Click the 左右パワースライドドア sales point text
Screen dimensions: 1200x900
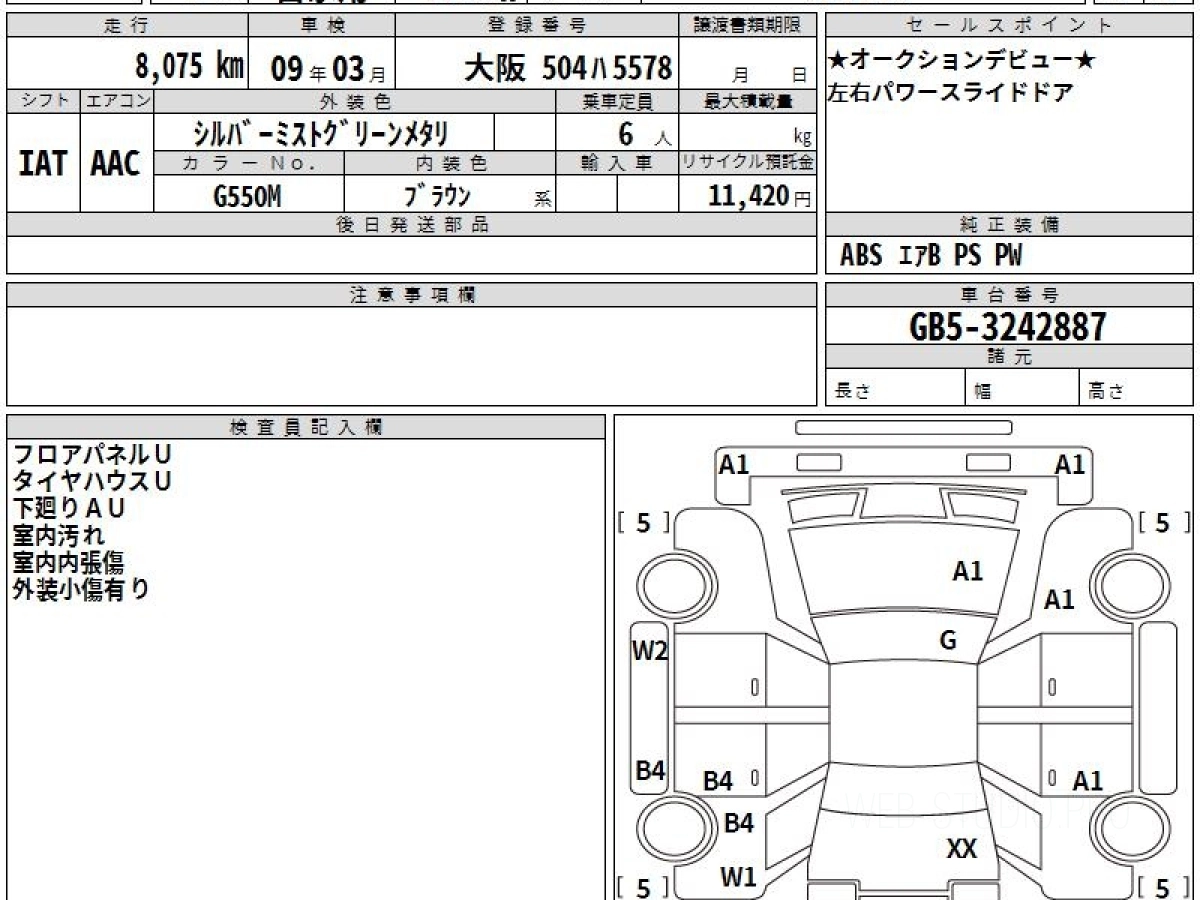coord(950,93)
